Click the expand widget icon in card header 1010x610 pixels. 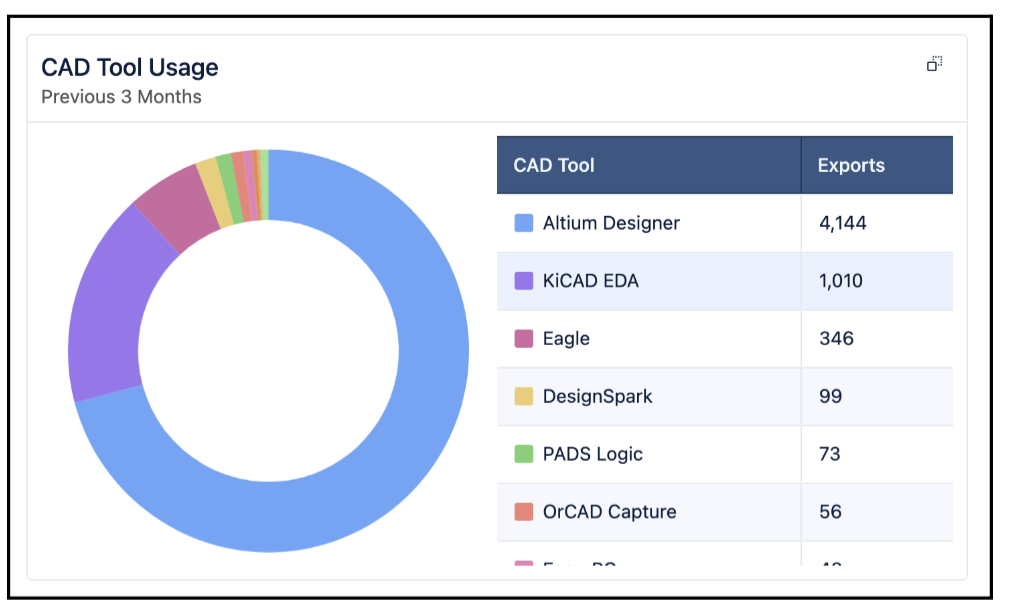(x=935, y=63)
